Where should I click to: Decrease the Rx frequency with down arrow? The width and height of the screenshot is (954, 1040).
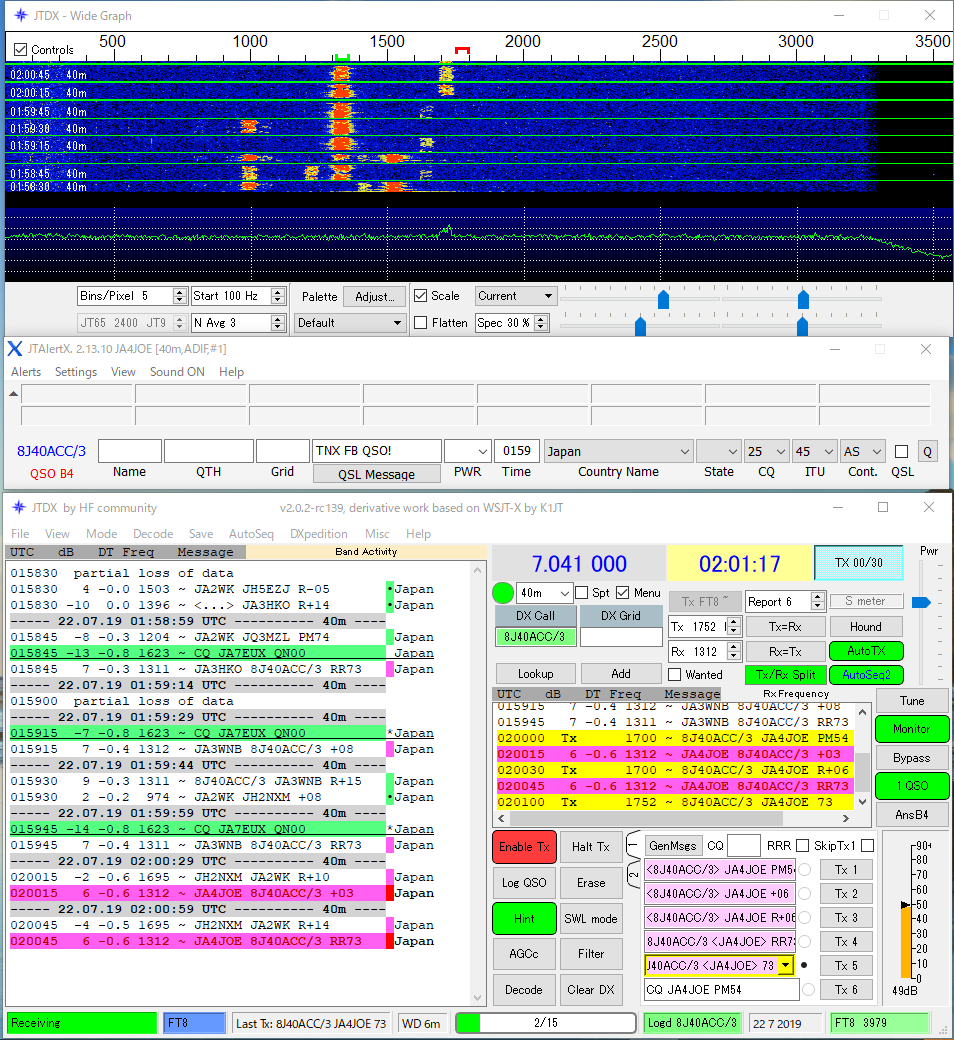733,656
